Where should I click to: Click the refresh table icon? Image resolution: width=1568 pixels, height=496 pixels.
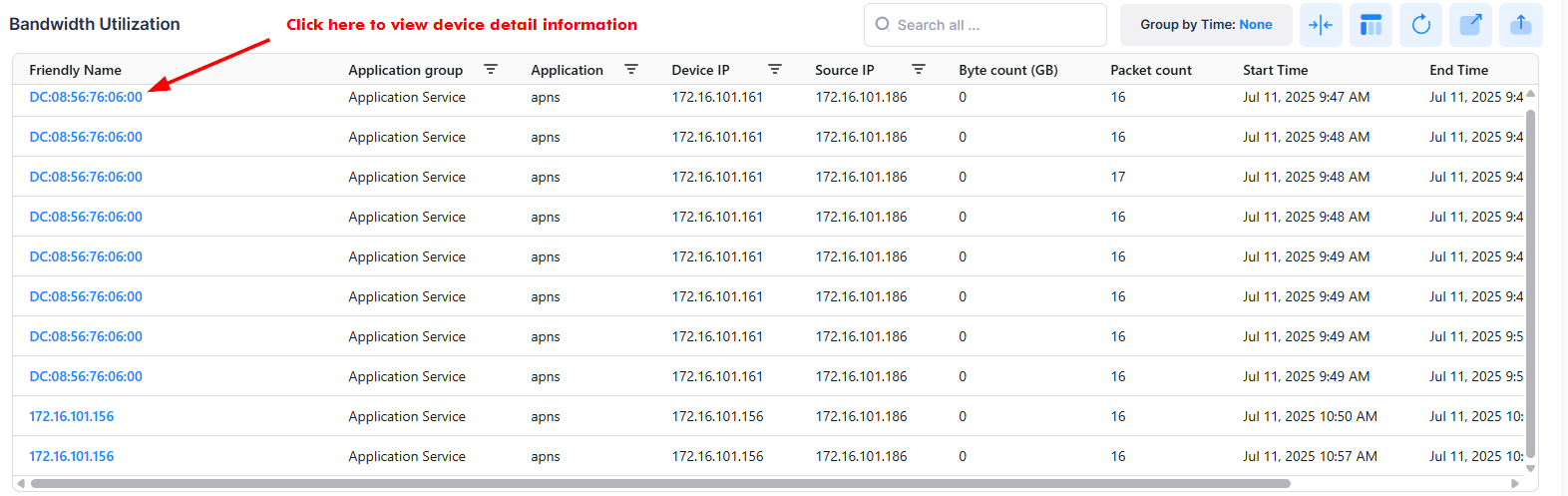click(1420, 25)
